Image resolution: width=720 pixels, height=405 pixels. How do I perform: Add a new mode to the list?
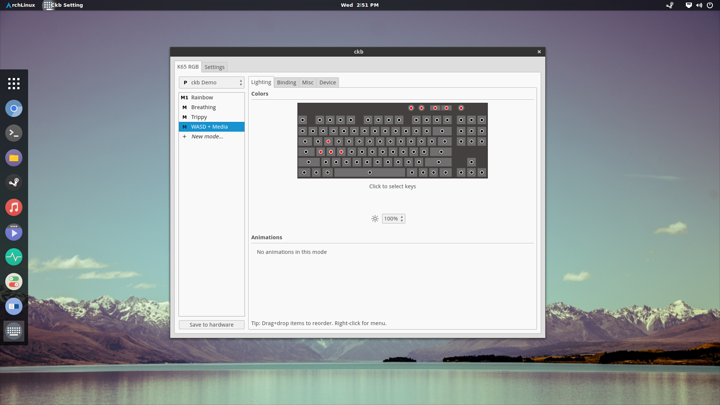click(x=206, y=136)
